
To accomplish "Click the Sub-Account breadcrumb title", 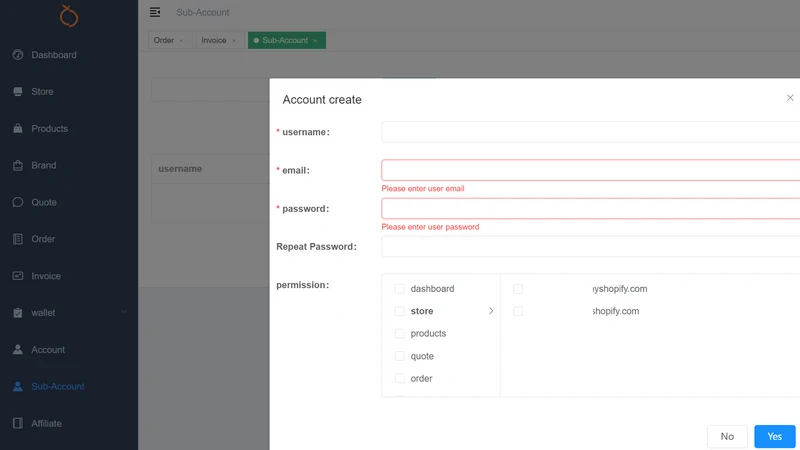I will point(203,12).
